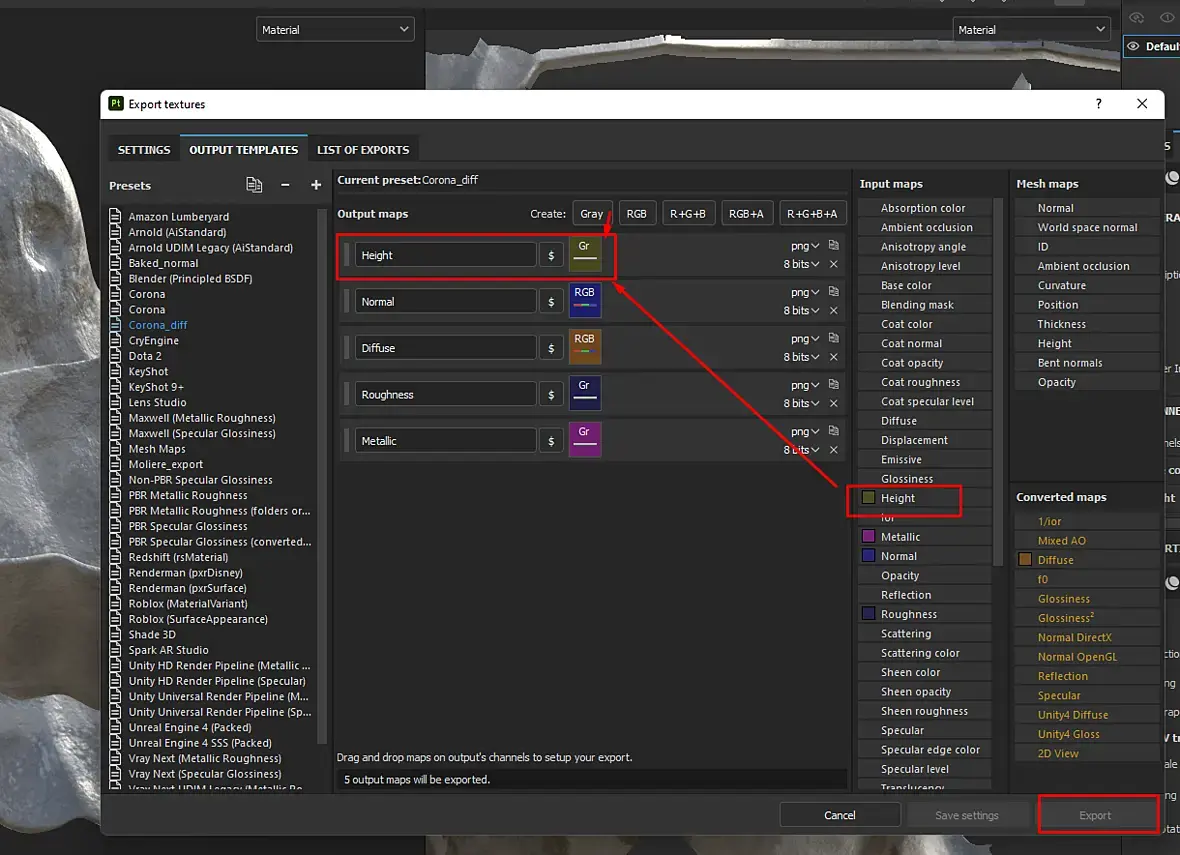Delete the Metallic output map with its X
This screenshot has width=1180, height=855.
pos(833,450)
